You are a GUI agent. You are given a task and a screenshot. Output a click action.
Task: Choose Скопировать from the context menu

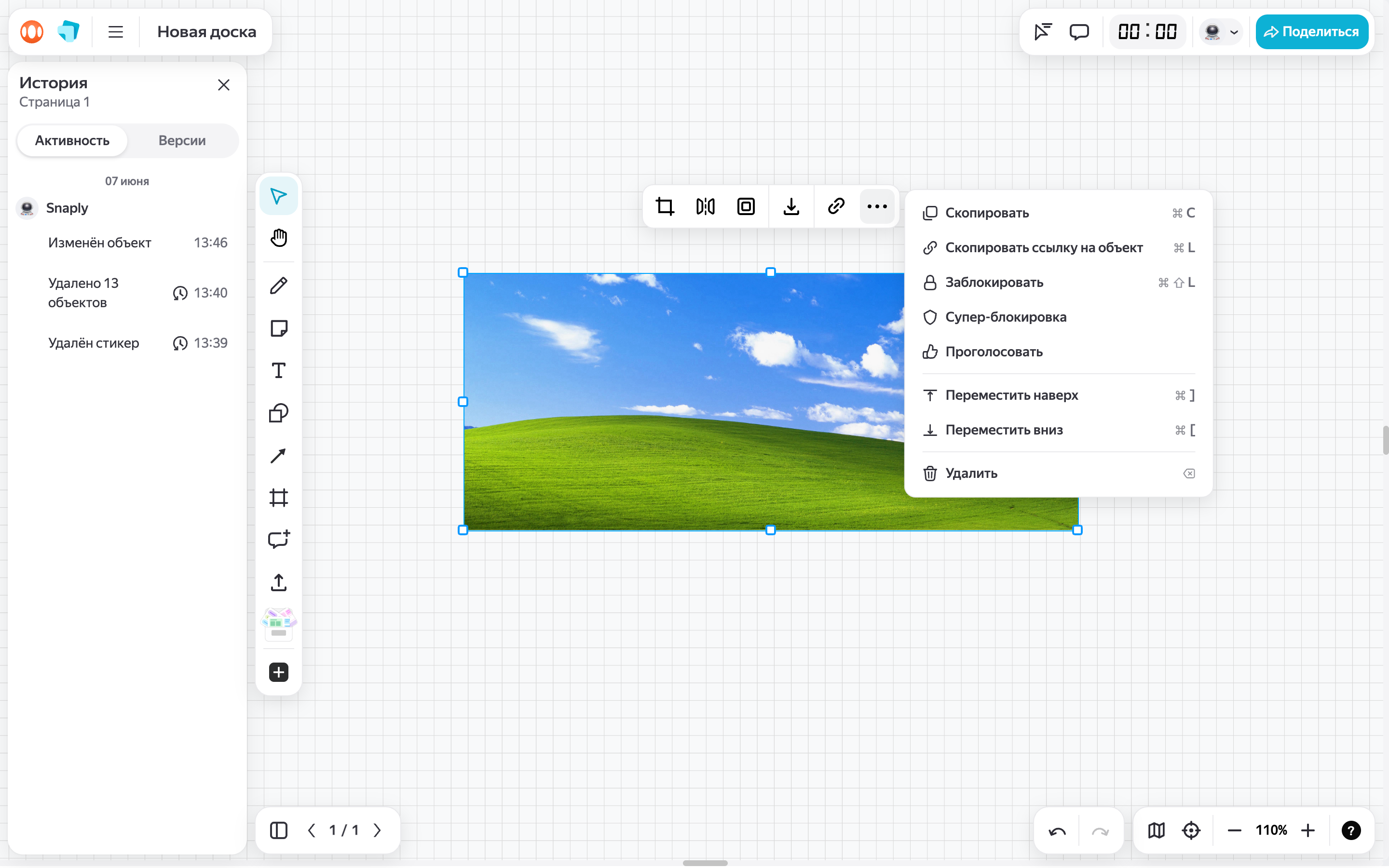click(x=1059, y=213)
